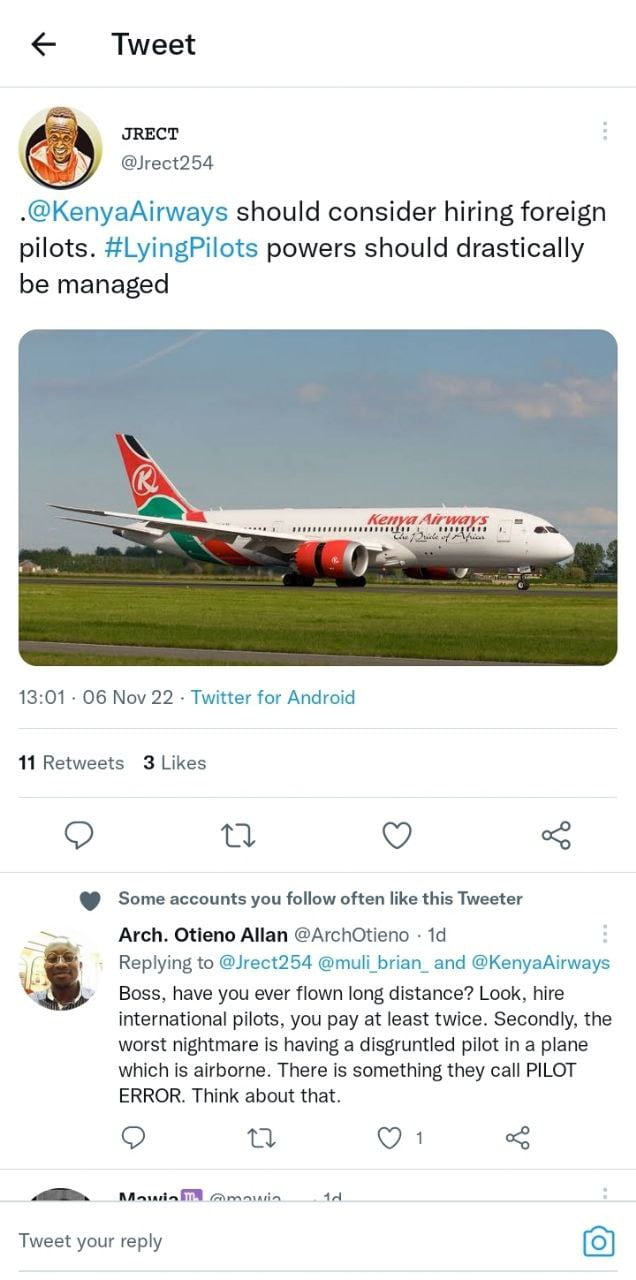
Task: Share JRECT's main tweet
Action: (x=556, y=834)
